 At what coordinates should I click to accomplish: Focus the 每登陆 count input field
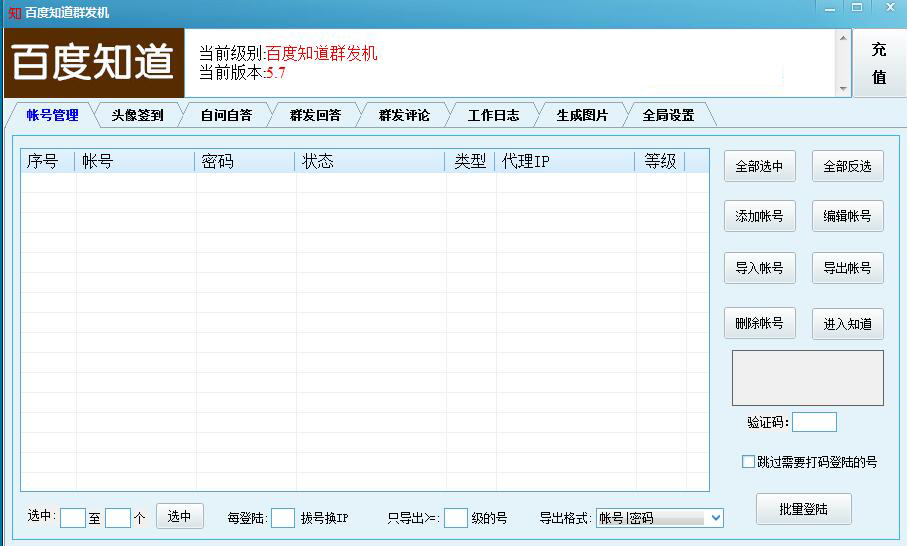[283, 518]
